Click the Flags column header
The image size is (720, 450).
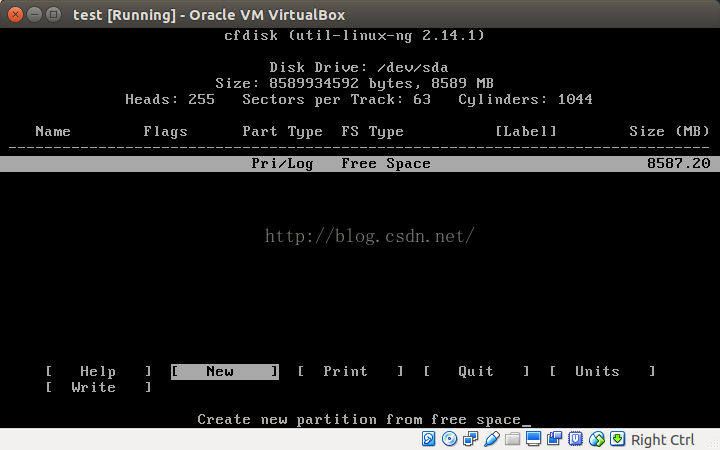pyautogui.click(x=165, y=132)
